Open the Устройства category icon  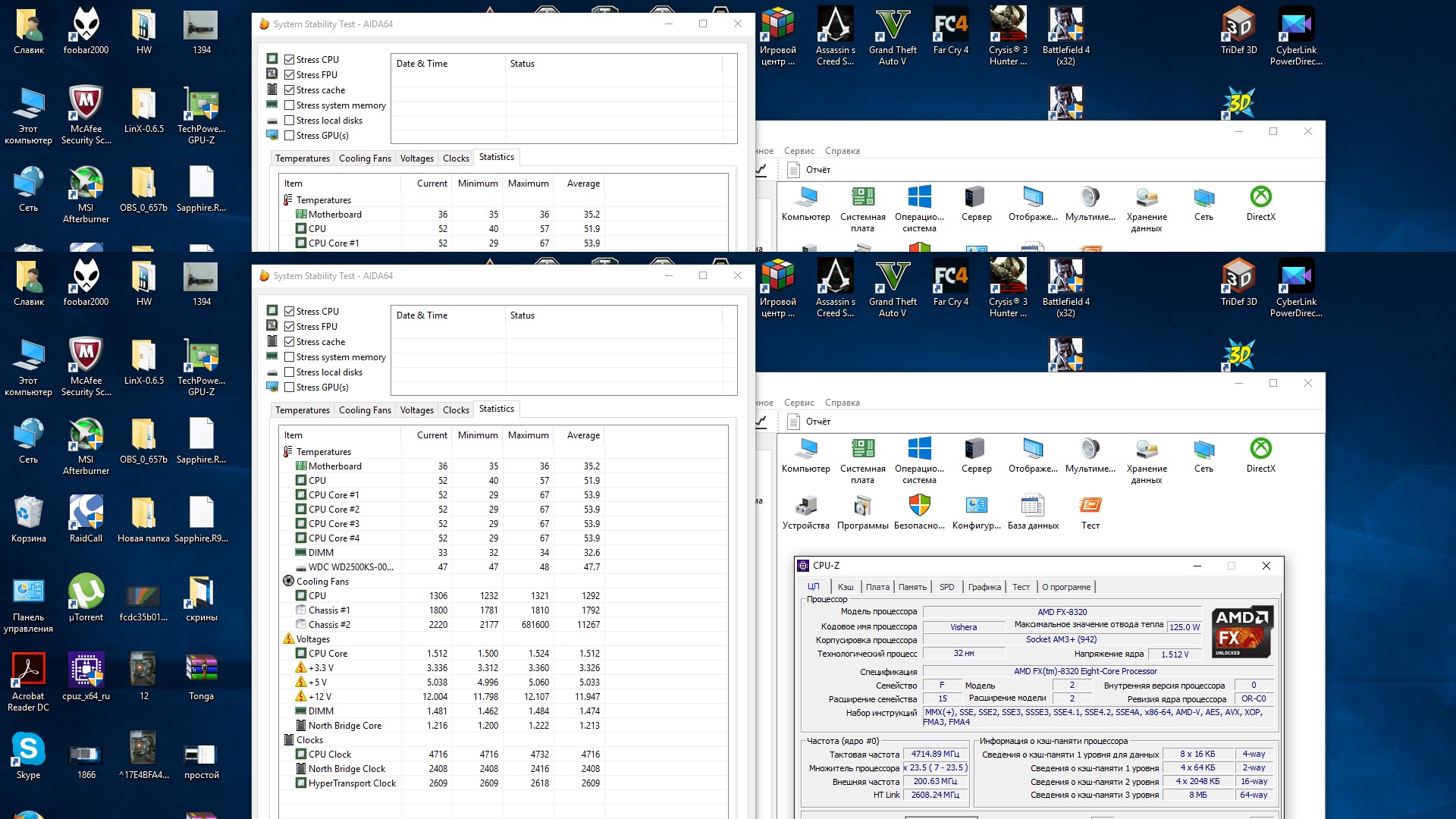(x=805, y=506)
